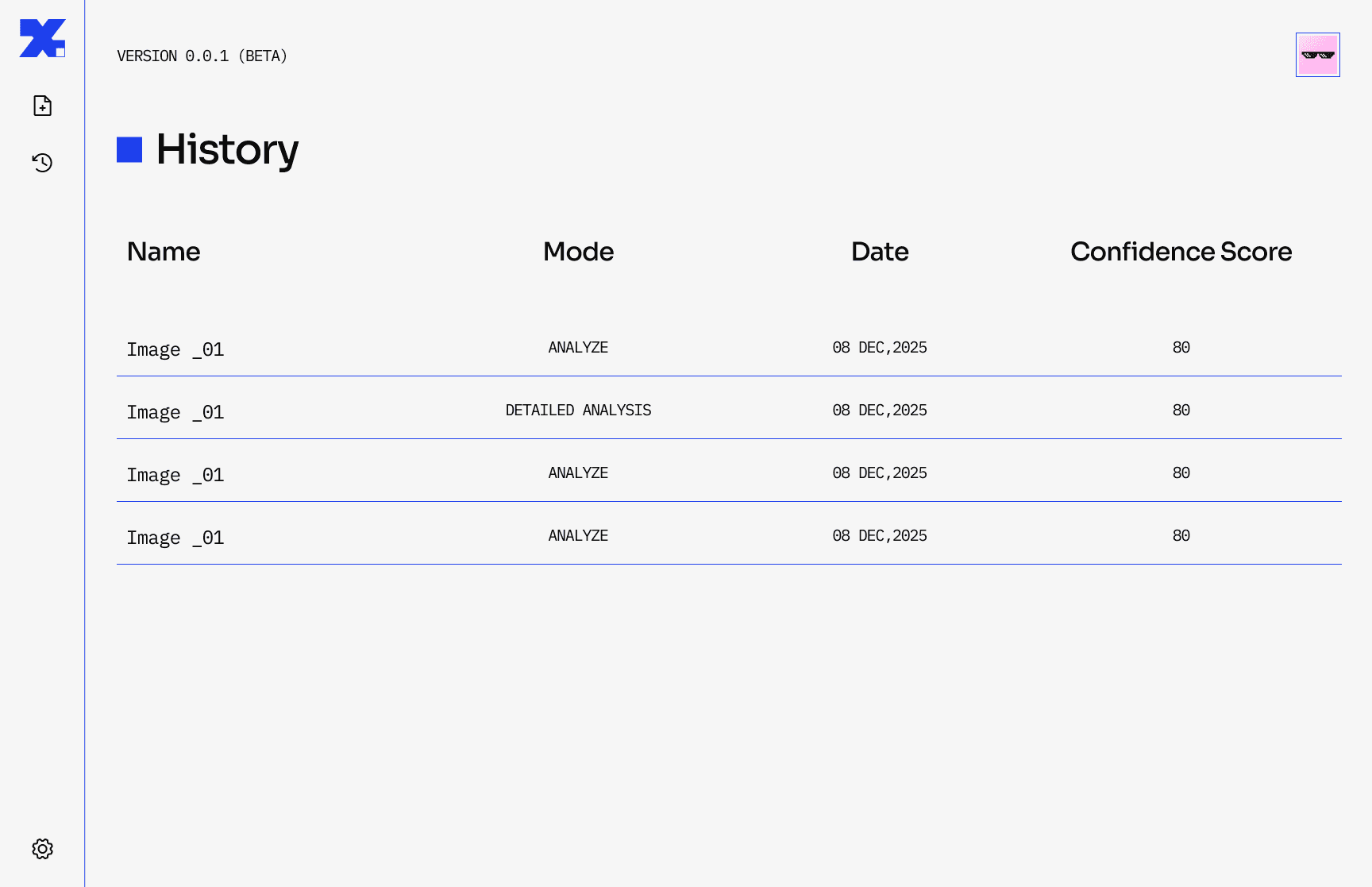Click the 08 DEC,2025 date in third row
Viewport: 1372px width, 887px height.
[x=879, y=472]
